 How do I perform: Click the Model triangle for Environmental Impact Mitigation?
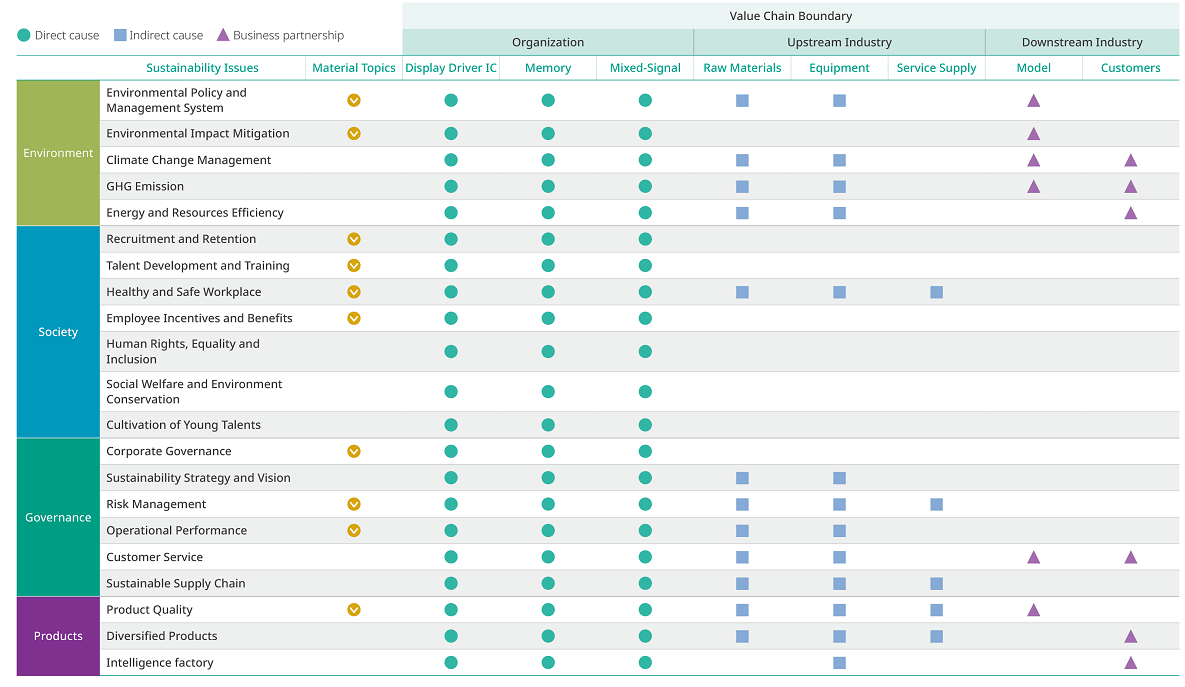click(1034, 134)
